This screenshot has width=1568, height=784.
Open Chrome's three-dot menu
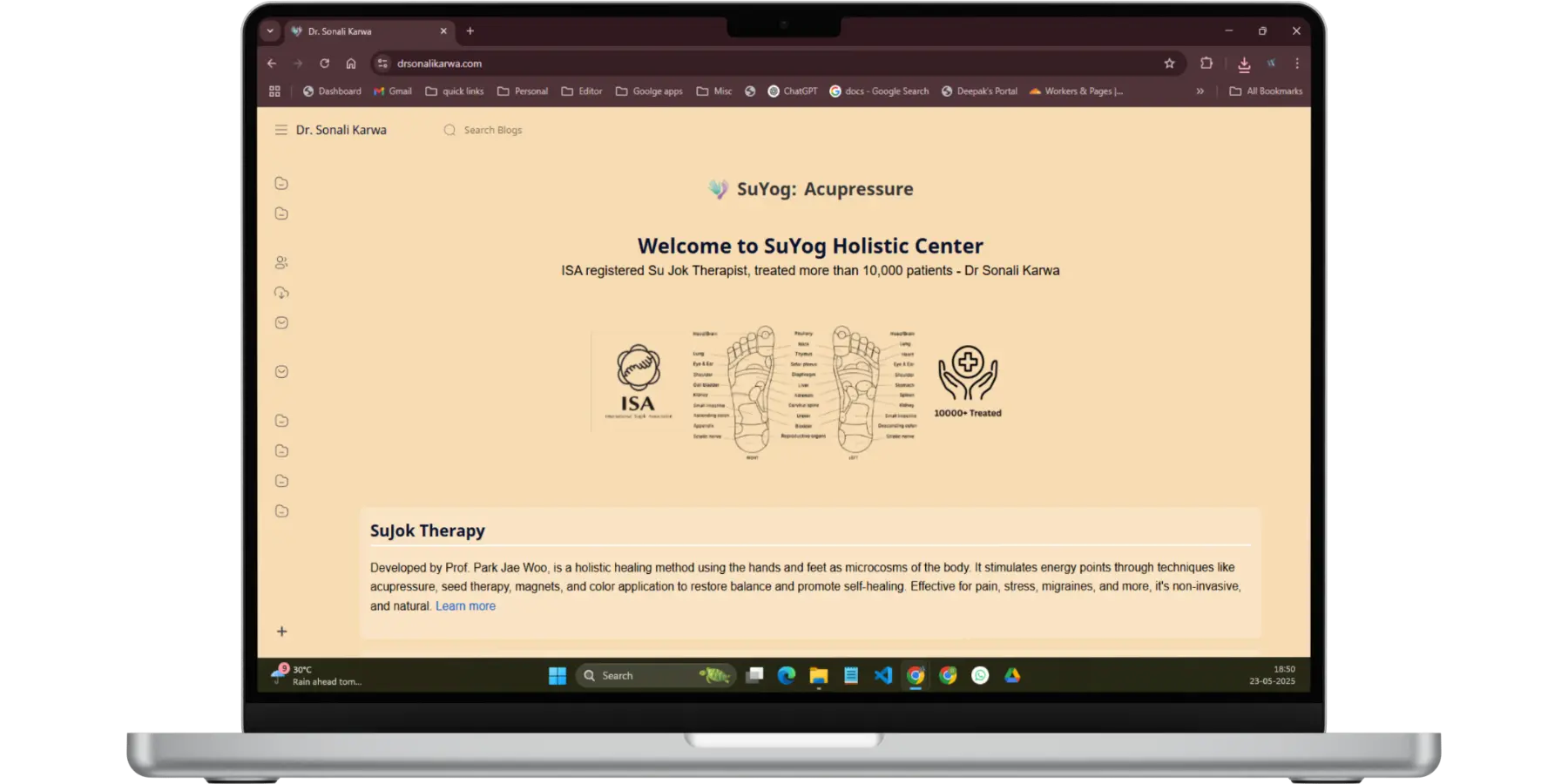pyautogui.click(x=1297, y=64)
